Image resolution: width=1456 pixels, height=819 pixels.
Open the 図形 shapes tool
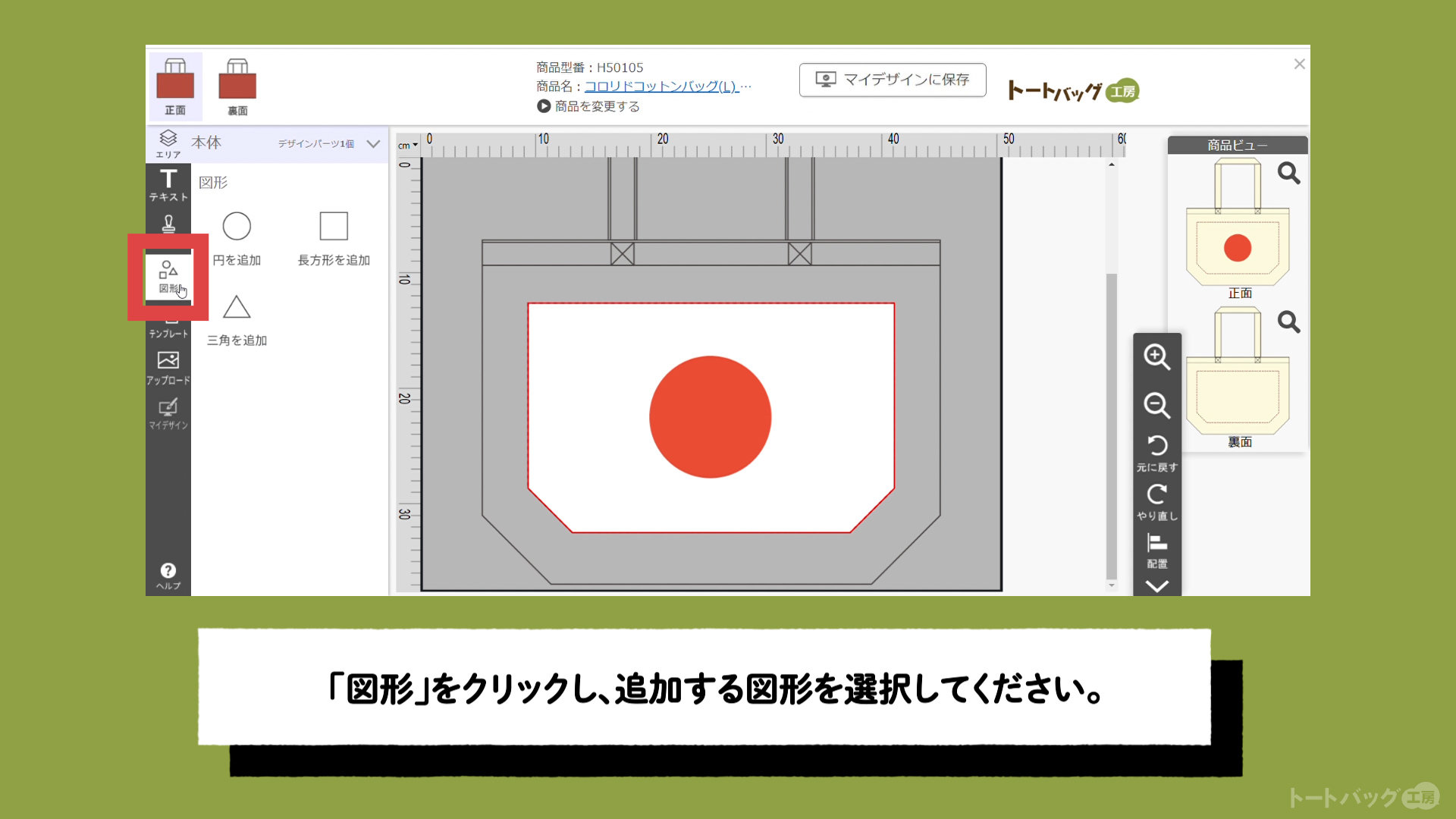pos(168,277)
